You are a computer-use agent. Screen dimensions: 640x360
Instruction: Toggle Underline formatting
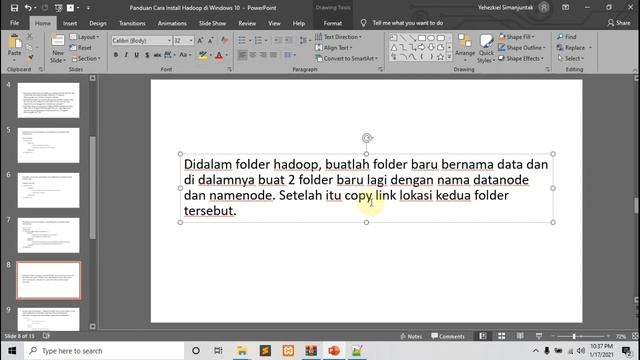point(136,55)
